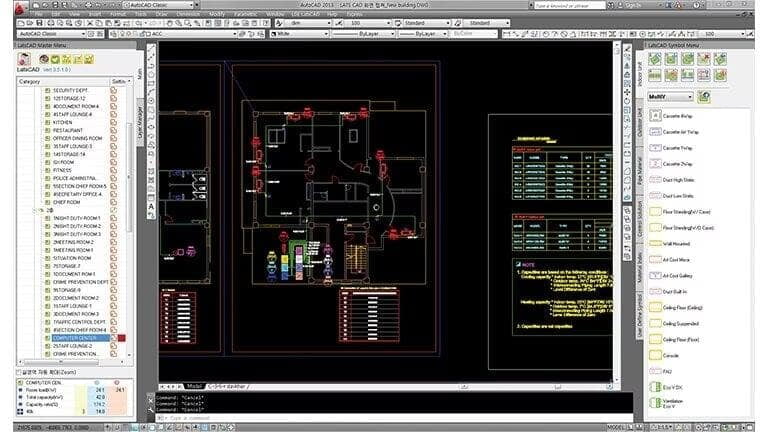This screenshot has height=432, width=768.
Task: Open the MultiV product dropdown
Action: click(669, 97)
